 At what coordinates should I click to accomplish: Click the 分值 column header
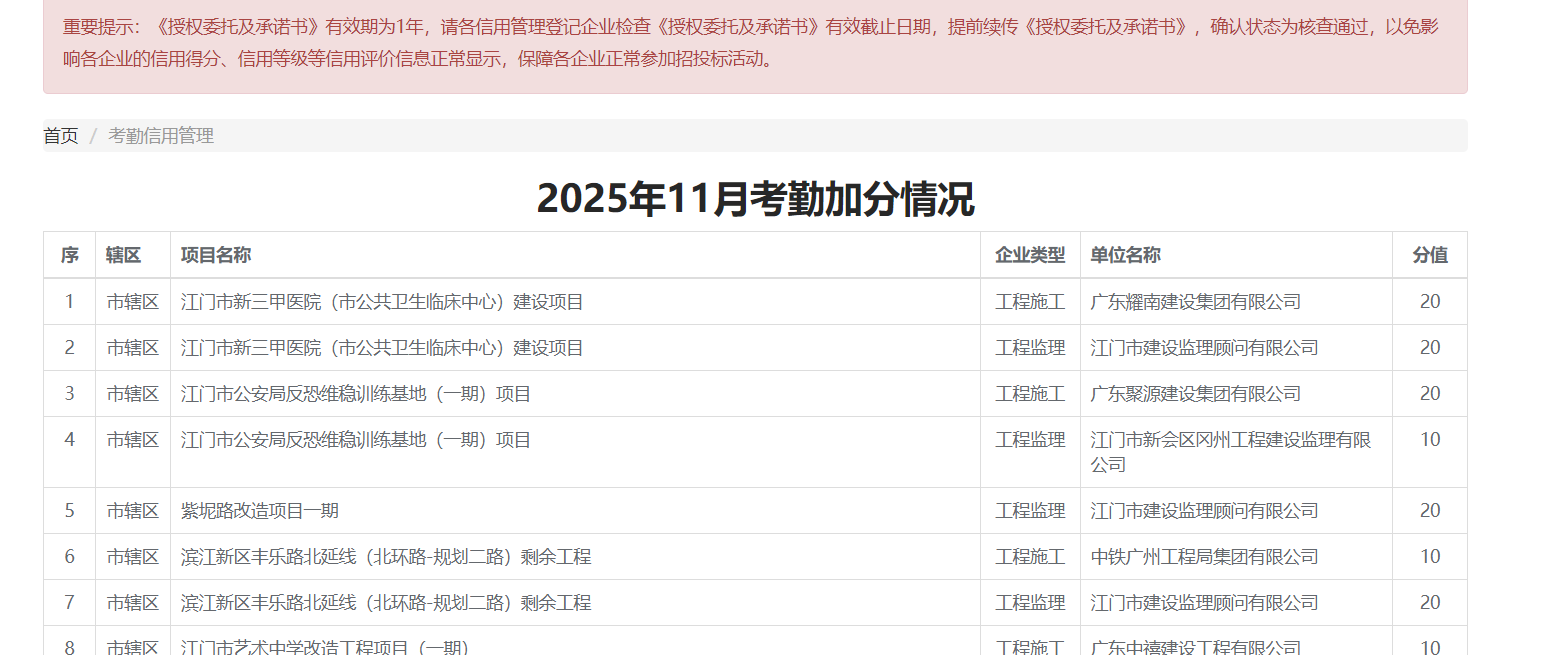1429,255
